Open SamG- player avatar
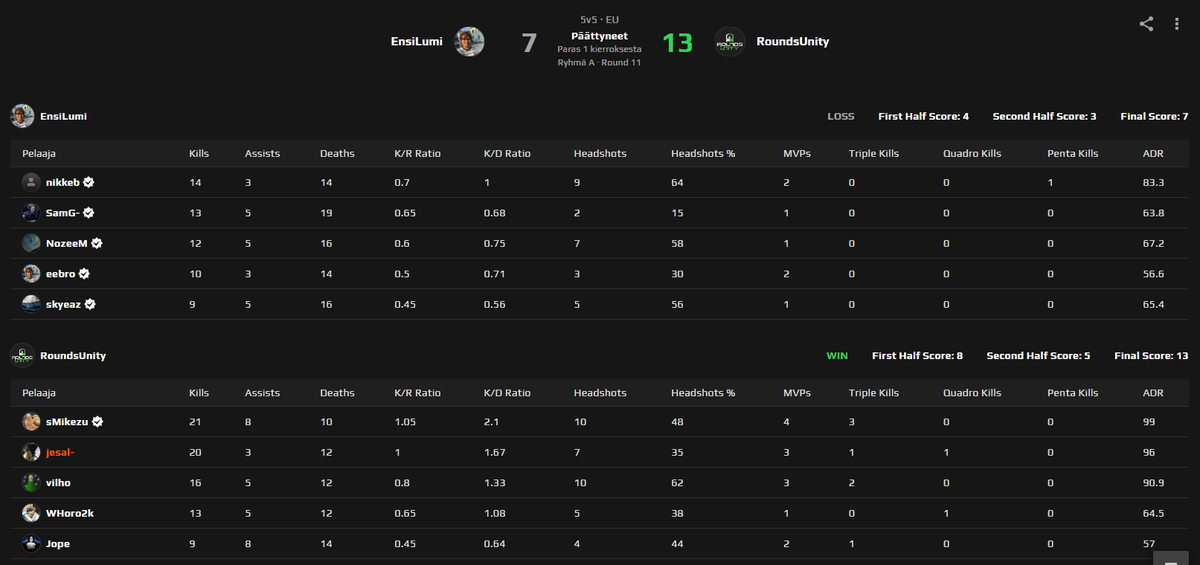The height and width of the screenshot is (565, 1200). [x=31, y=213]
